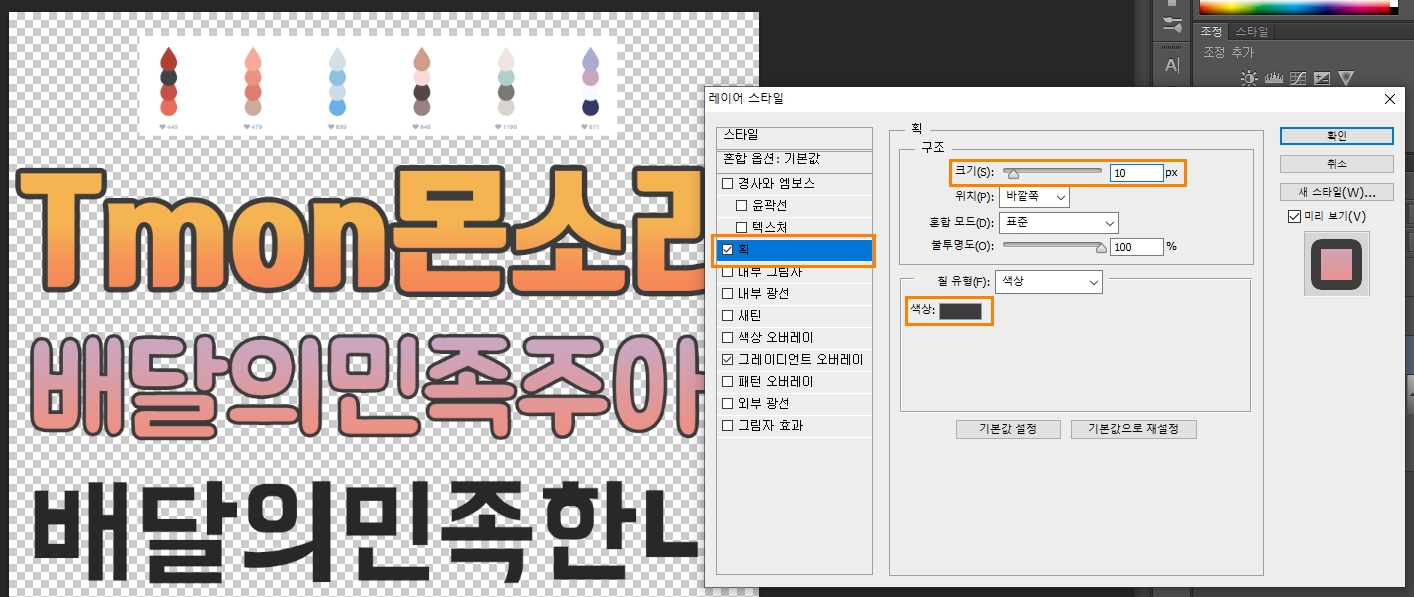The width and height of the screenshot is (1414, 597).
Task: Uncheck the 획 stroke checkbox
Action: coord(728,250)
